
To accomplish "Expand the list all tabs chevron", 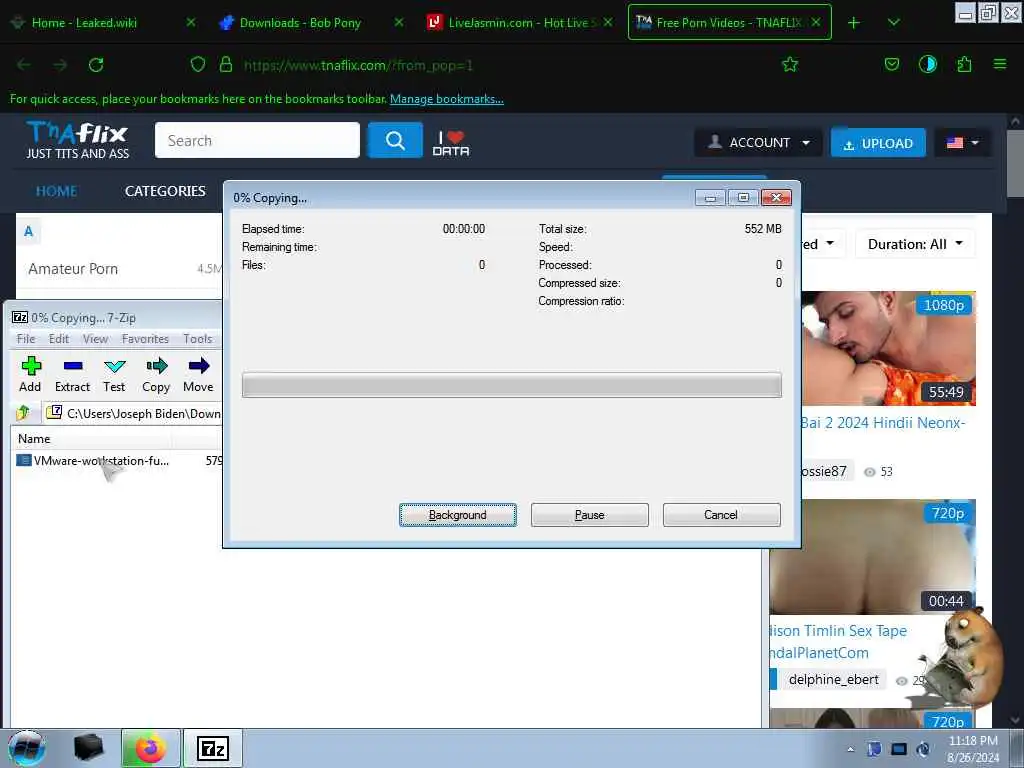I will 893,23.
